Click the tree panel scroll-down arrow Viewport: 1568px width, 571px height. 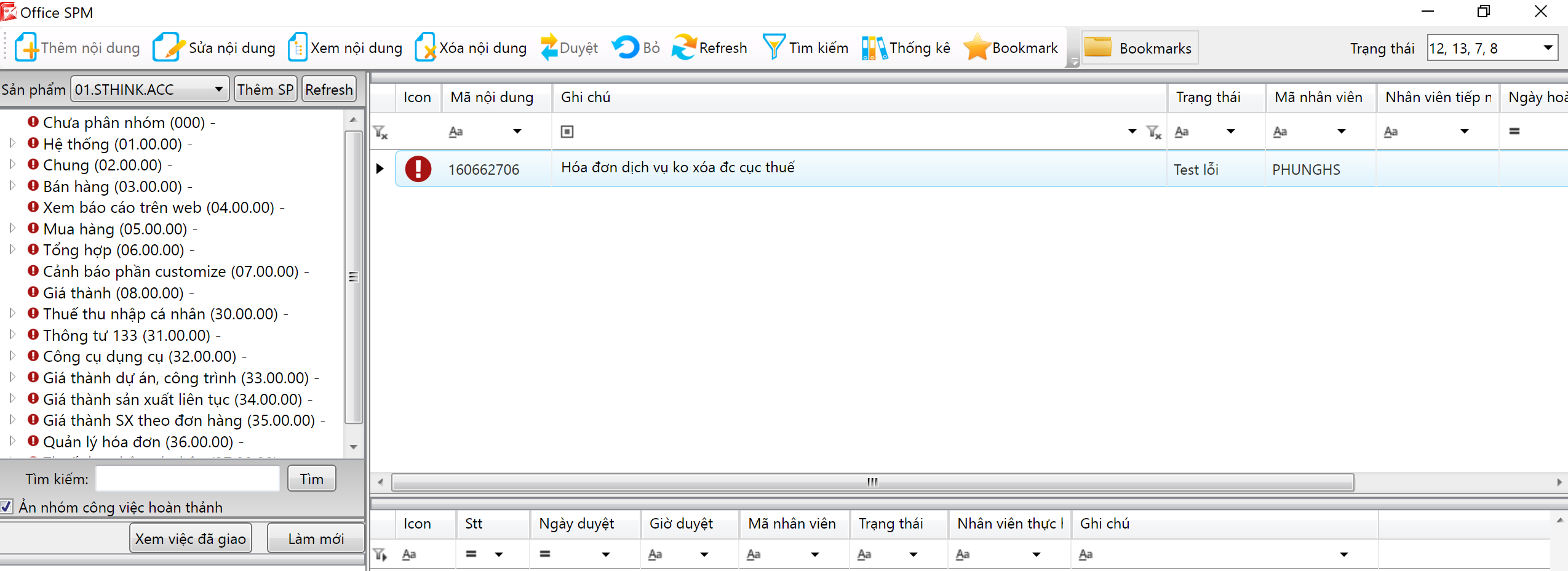[x=353, y=447]
